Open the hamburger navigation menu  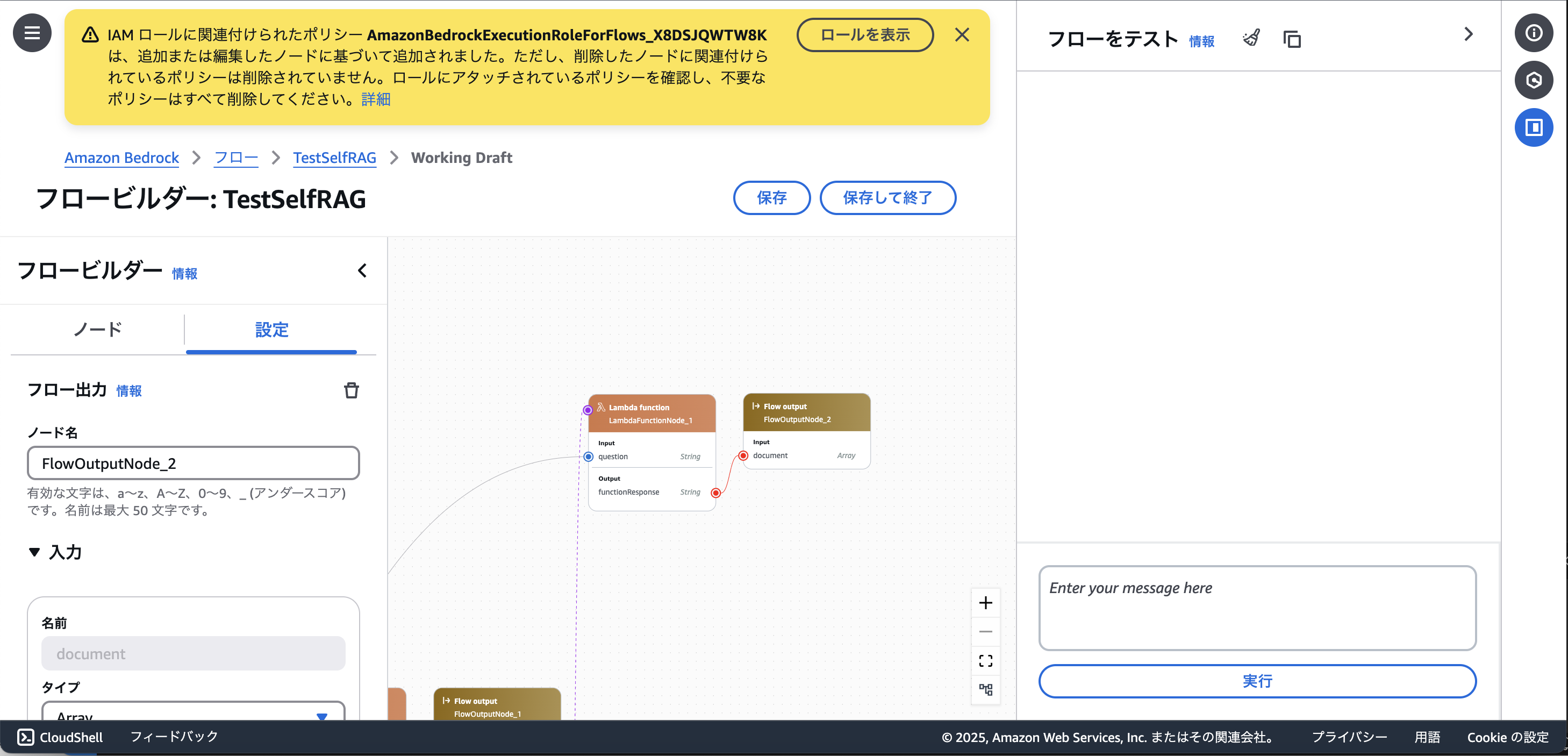pos(32,33)
